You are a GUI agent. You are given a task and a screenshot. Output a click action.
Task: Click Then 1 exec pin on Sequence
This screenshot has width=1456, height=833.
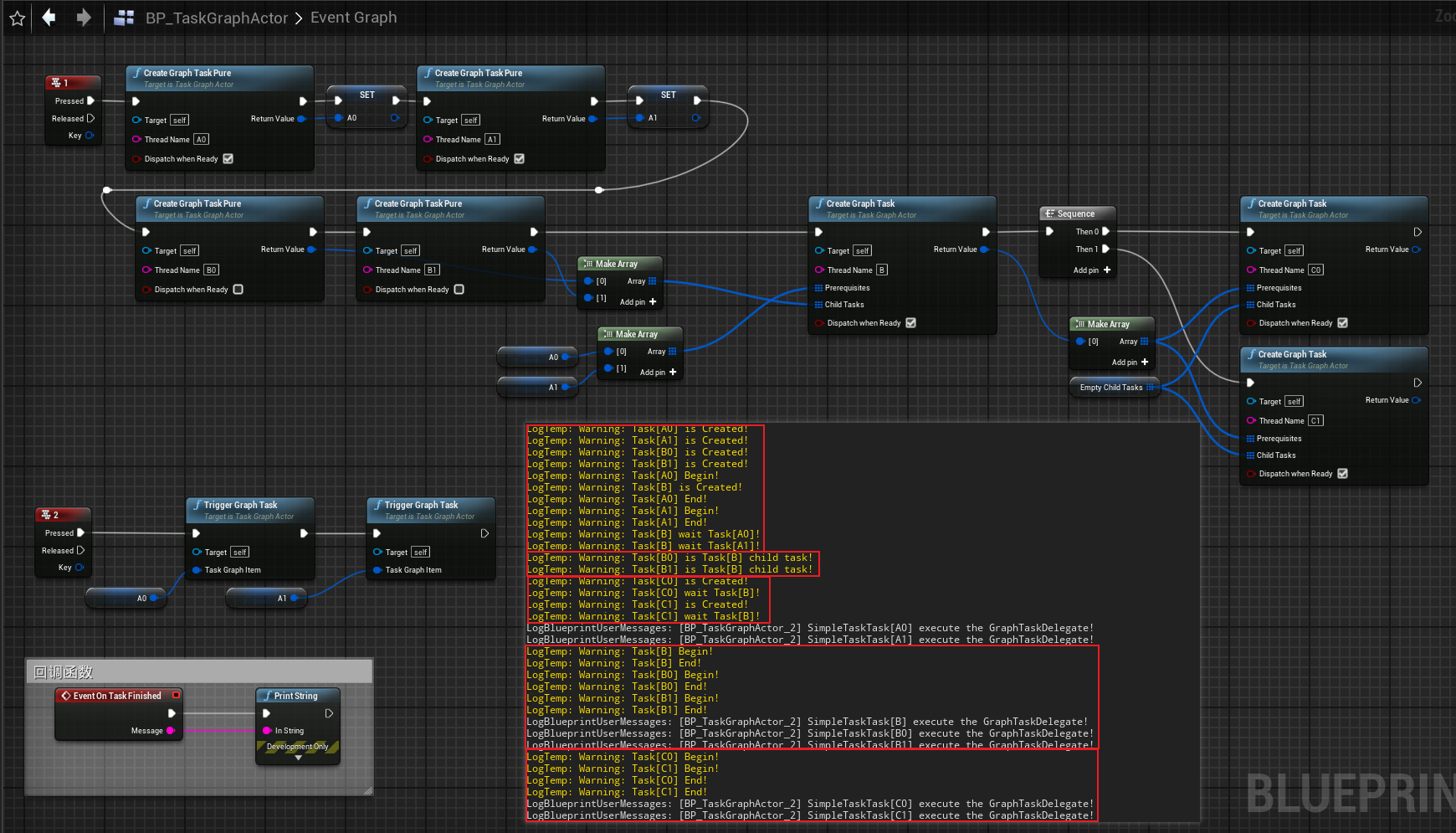[1106, 249]
